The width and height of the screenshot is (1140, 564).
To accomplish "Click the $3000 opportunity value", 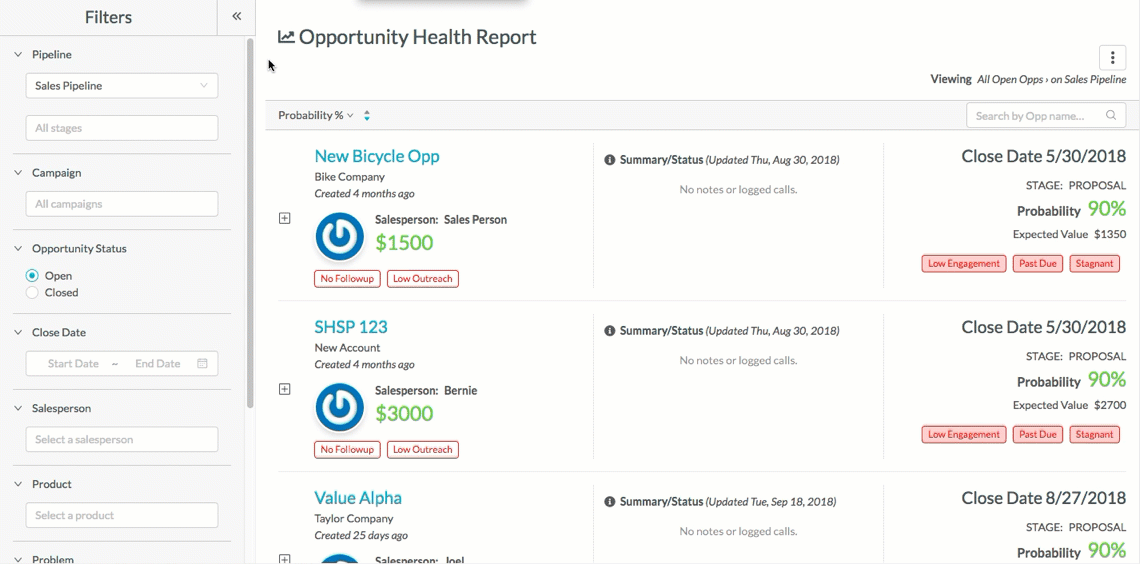I will tap(404, 414).
